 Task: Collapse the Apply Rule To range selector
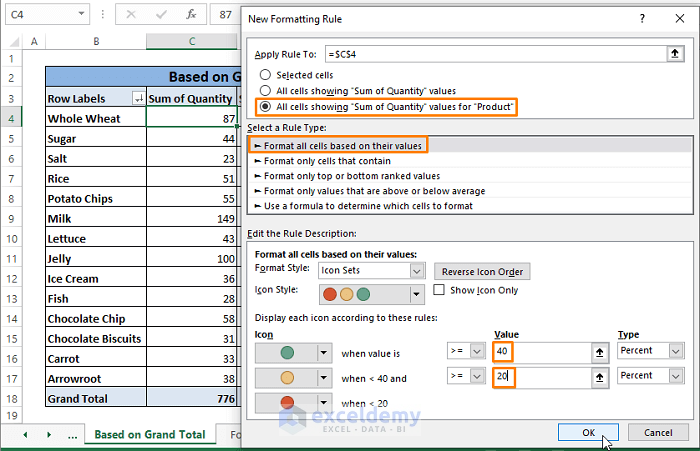tap(675, 54)
